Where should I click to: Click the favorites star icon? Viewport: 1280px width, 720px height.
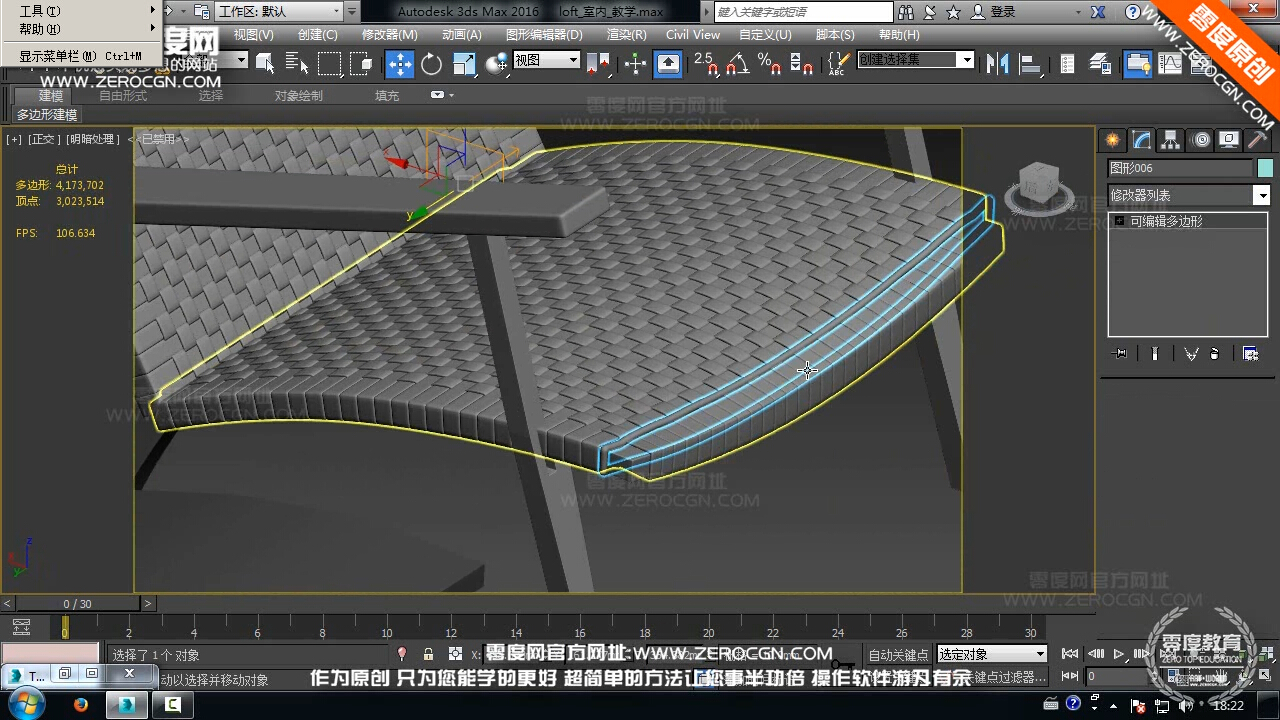coord(953,12)
